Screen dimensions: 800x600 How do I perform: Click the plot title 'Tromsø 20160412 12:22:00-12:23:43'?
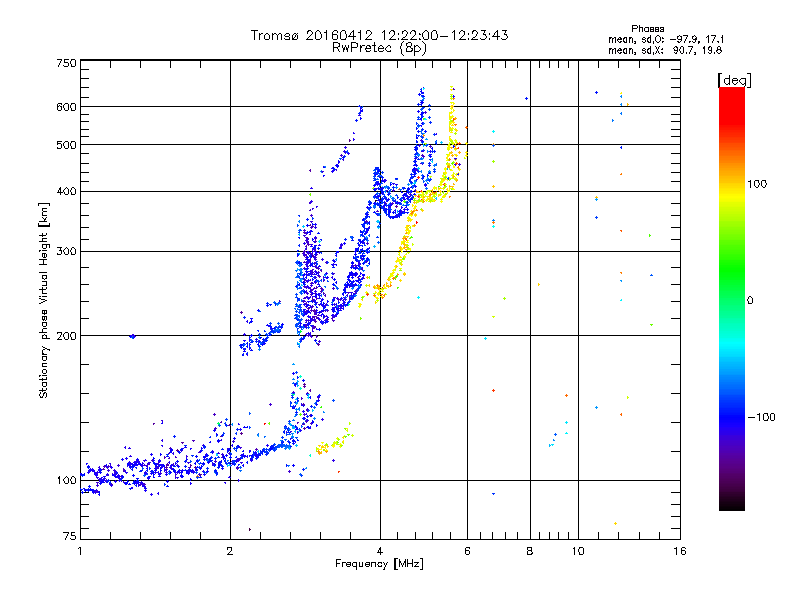click(x=379, y=35)
